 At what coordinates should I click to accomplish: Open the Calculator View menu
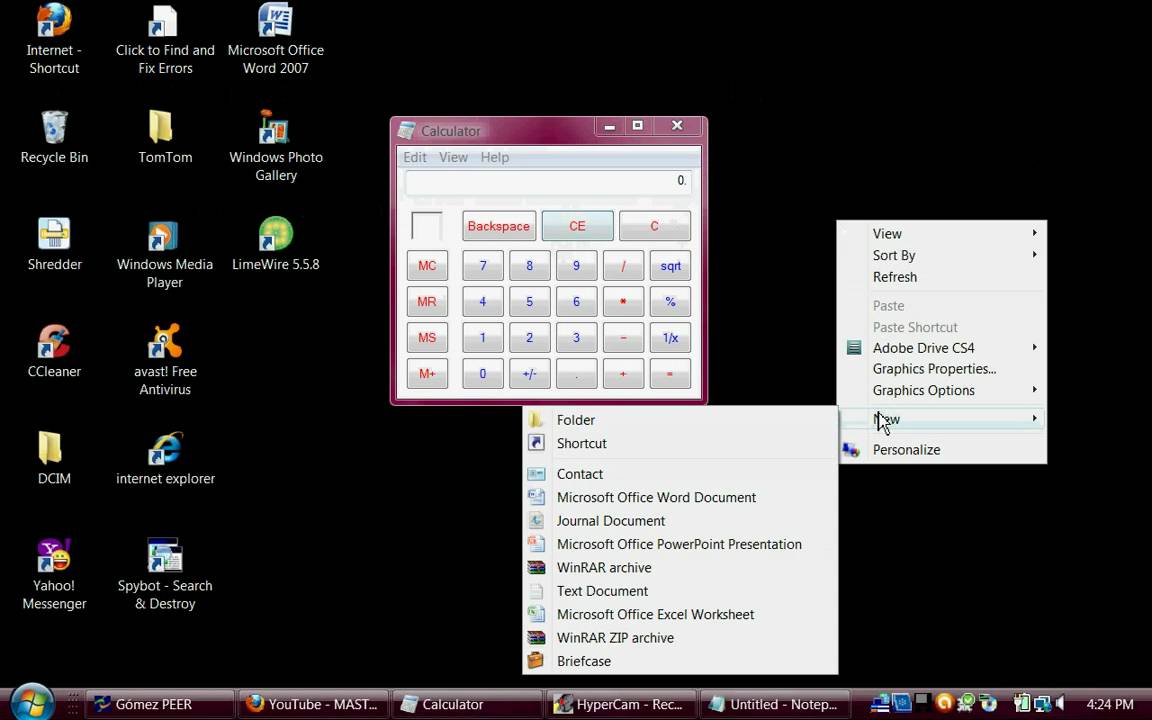[453, 157]
